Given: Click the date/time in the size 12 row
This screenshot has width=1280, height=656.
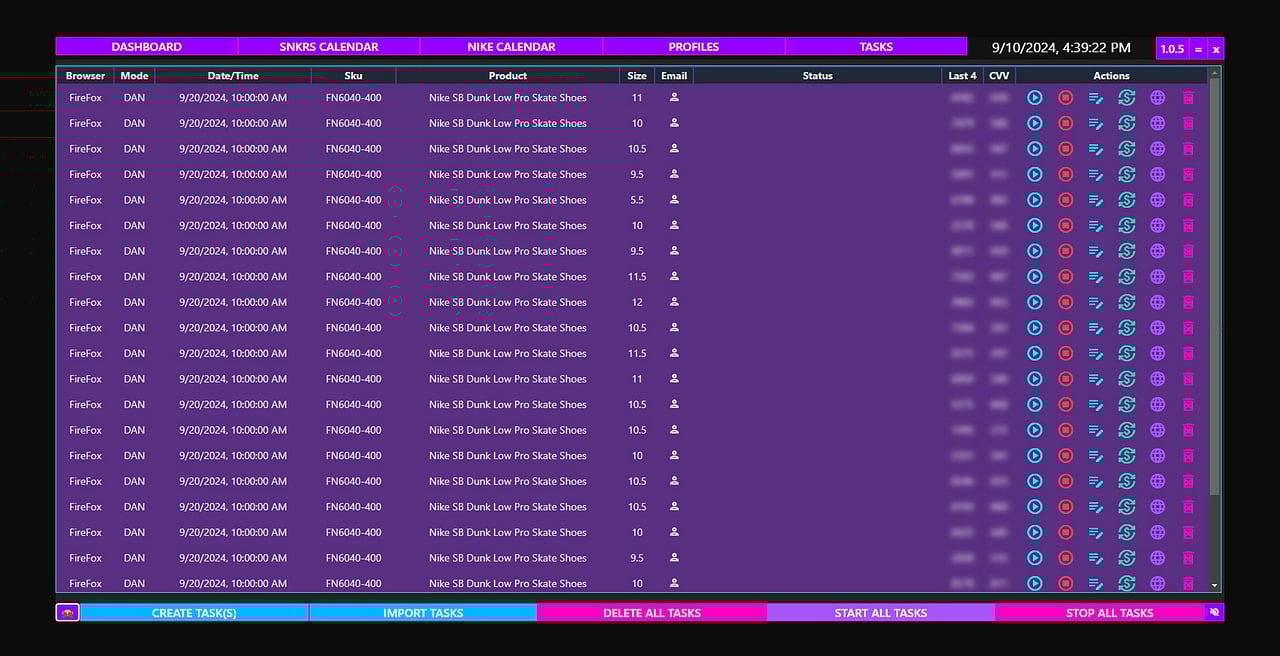Looking at the screenshot, I should 233,302.
